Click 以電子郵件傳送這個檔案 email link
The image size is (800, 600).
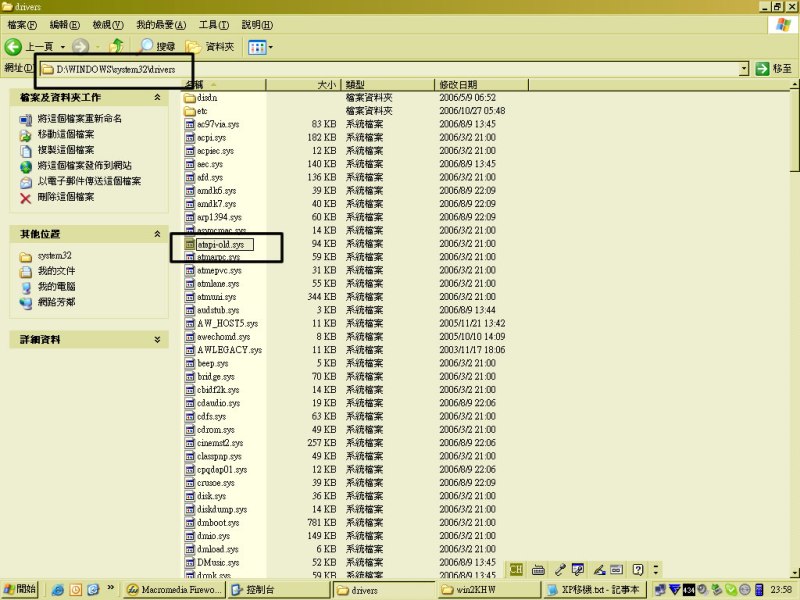pos(89,181)
